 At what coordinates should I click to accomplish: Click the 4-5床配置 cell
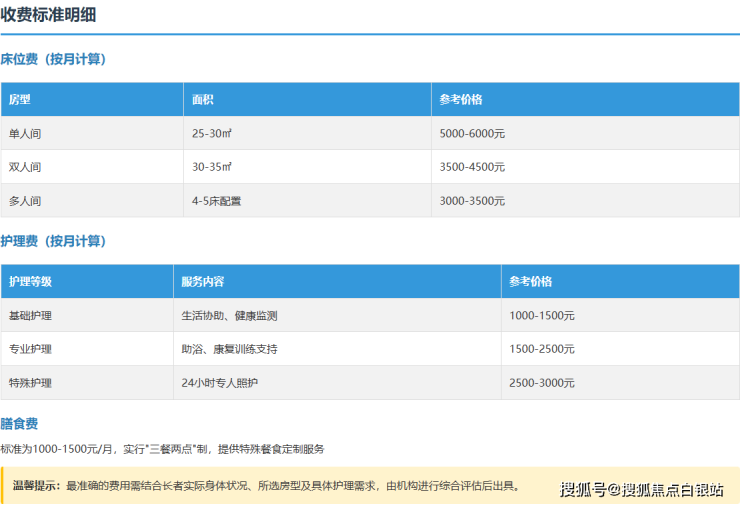coord(216,201)
